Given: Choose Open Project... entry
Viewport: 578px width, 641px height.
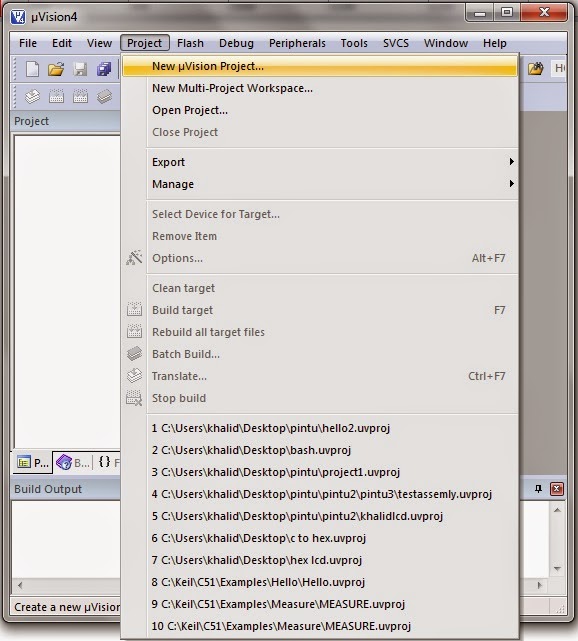Looking at the screenshot, I should coord(320,110).
